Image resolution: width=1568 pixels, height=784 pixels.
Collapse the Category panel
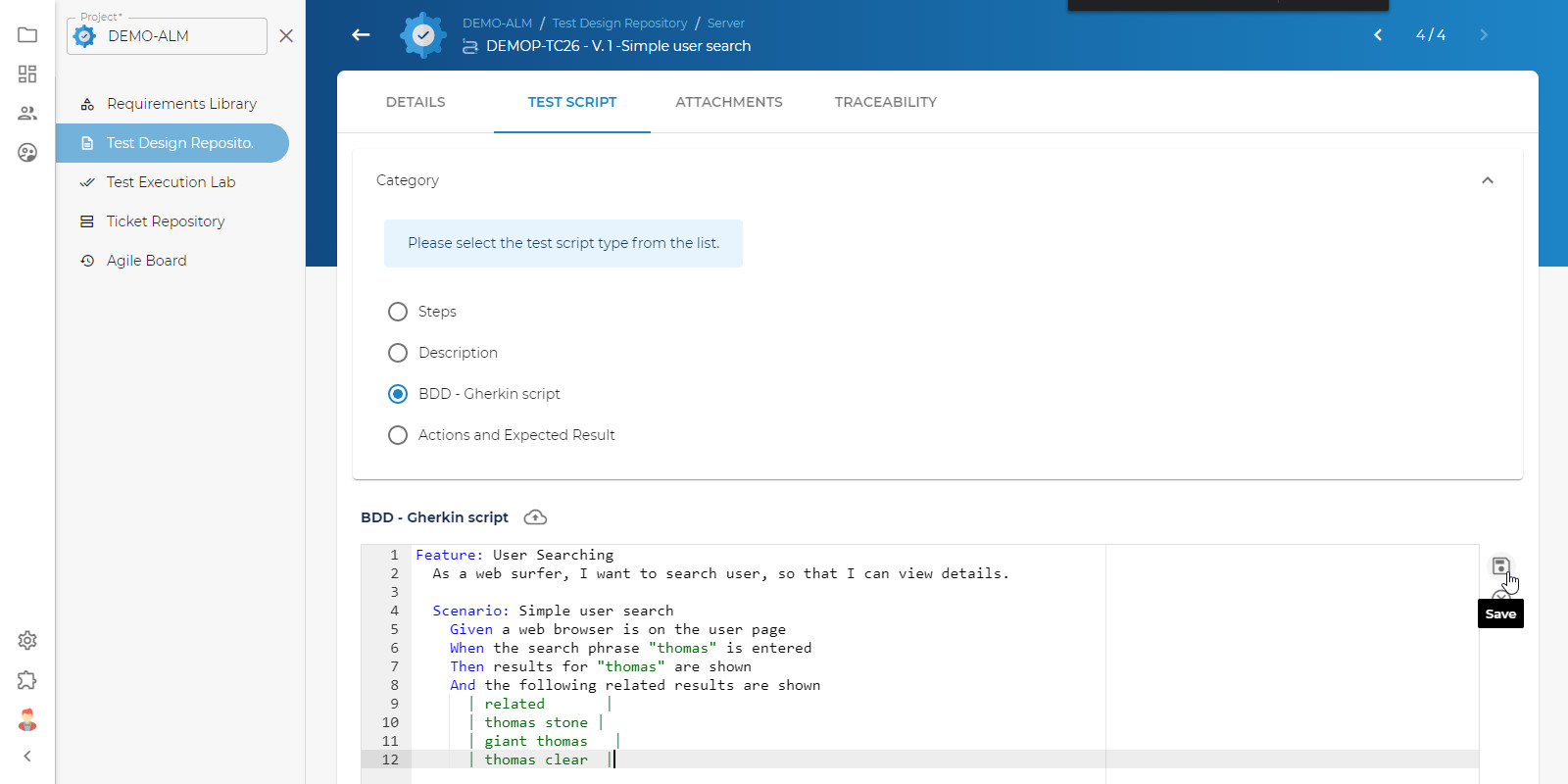[1488, 180]
